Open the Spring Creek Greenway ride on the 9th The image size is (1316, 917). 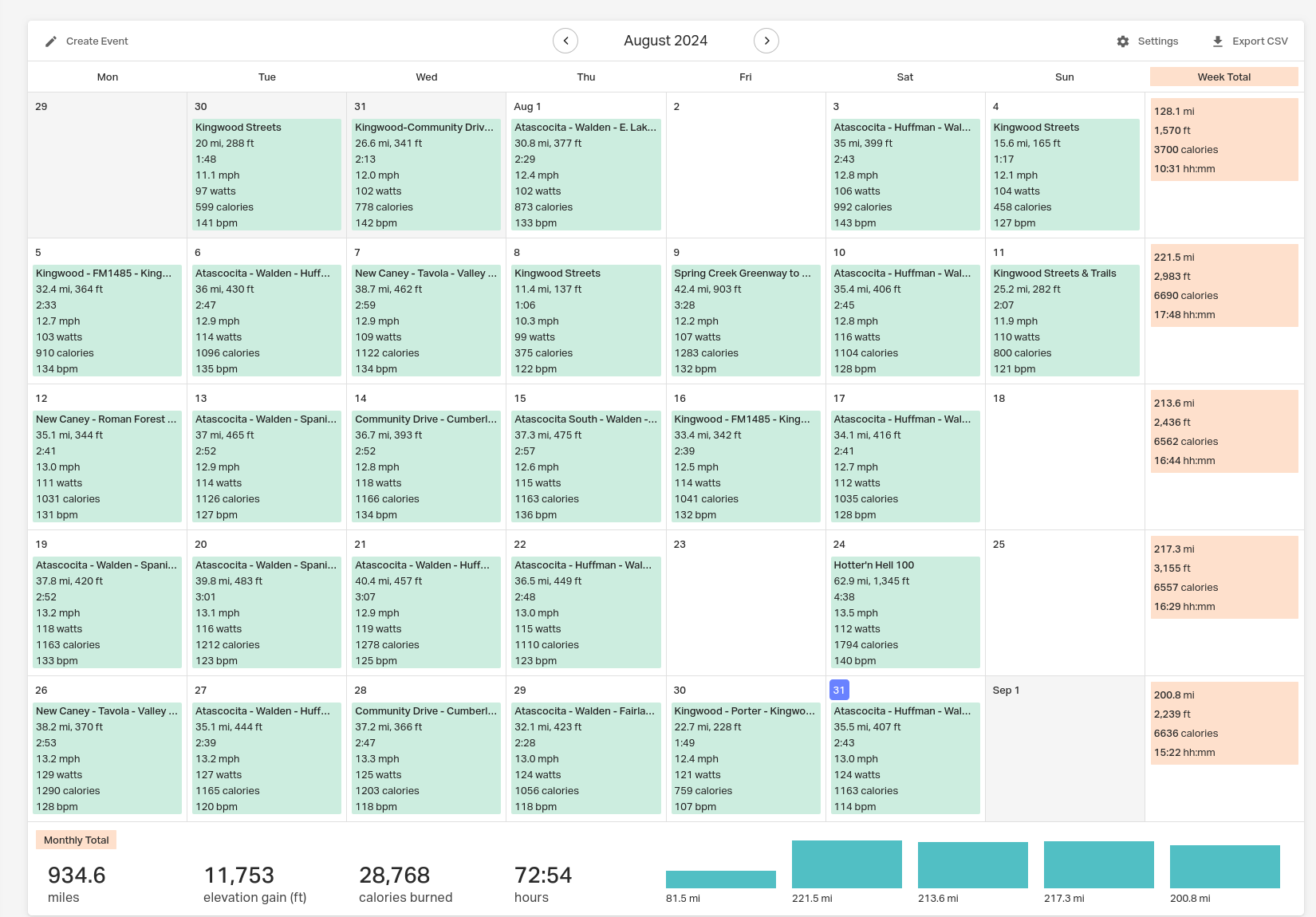[x=746, y=321]
